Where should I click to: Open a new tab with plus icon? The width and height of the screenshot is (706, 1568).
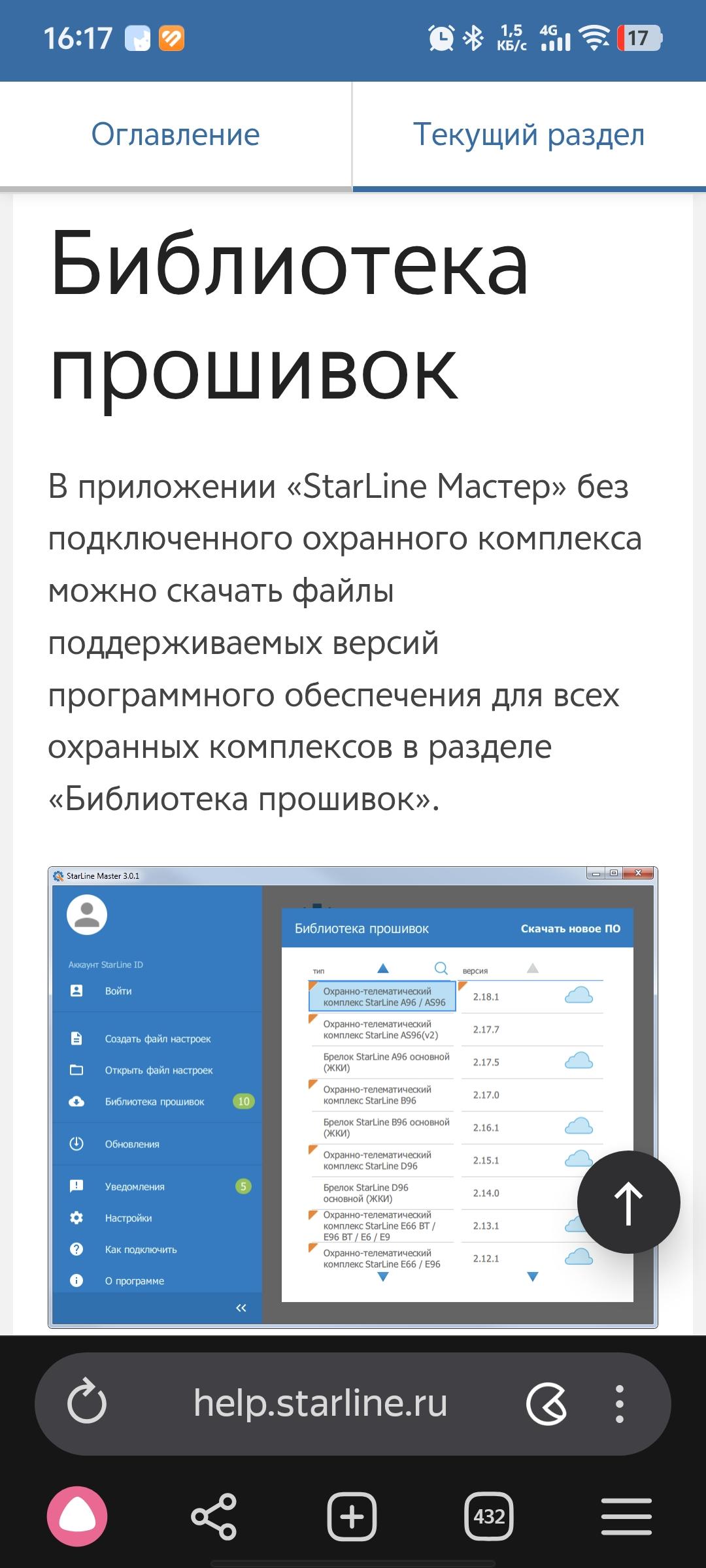click(x=352, y=1516)
